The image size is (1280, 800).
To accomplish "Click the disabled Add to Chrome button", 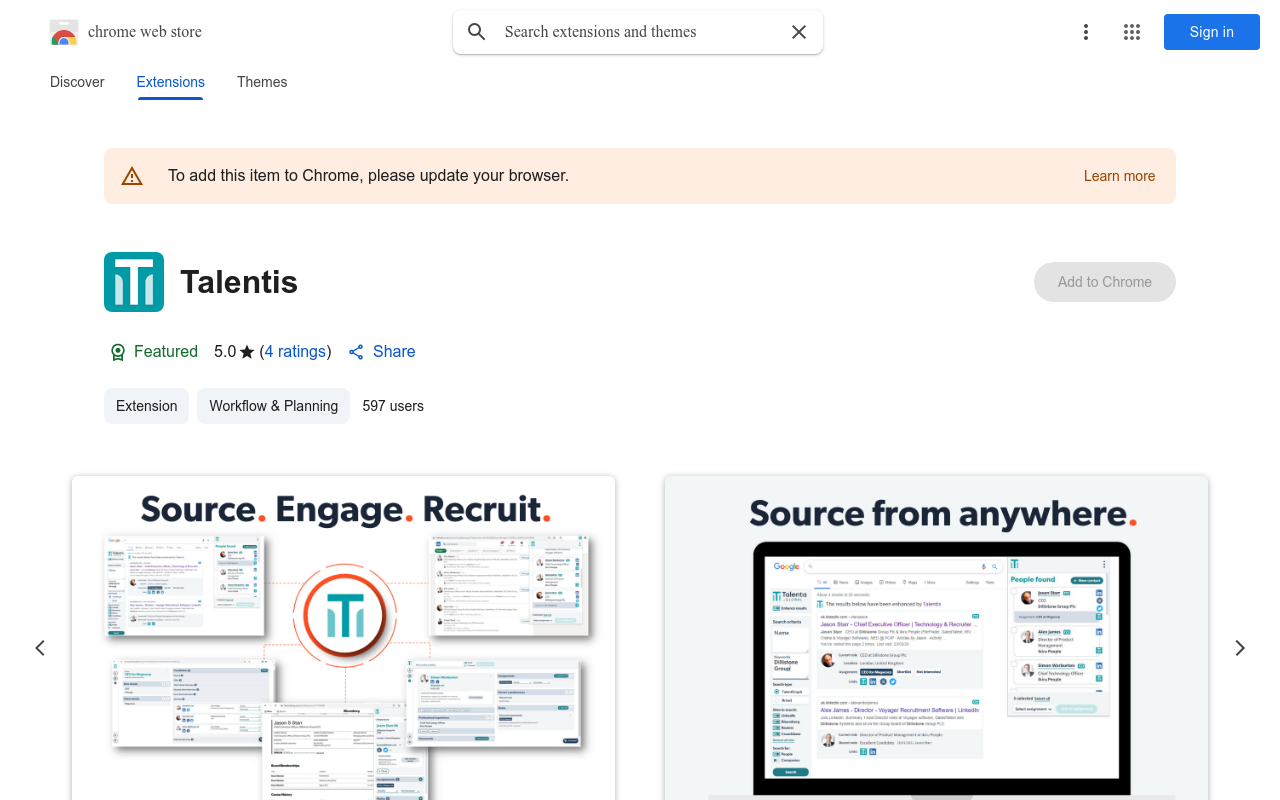I will tap(1105, 282).
